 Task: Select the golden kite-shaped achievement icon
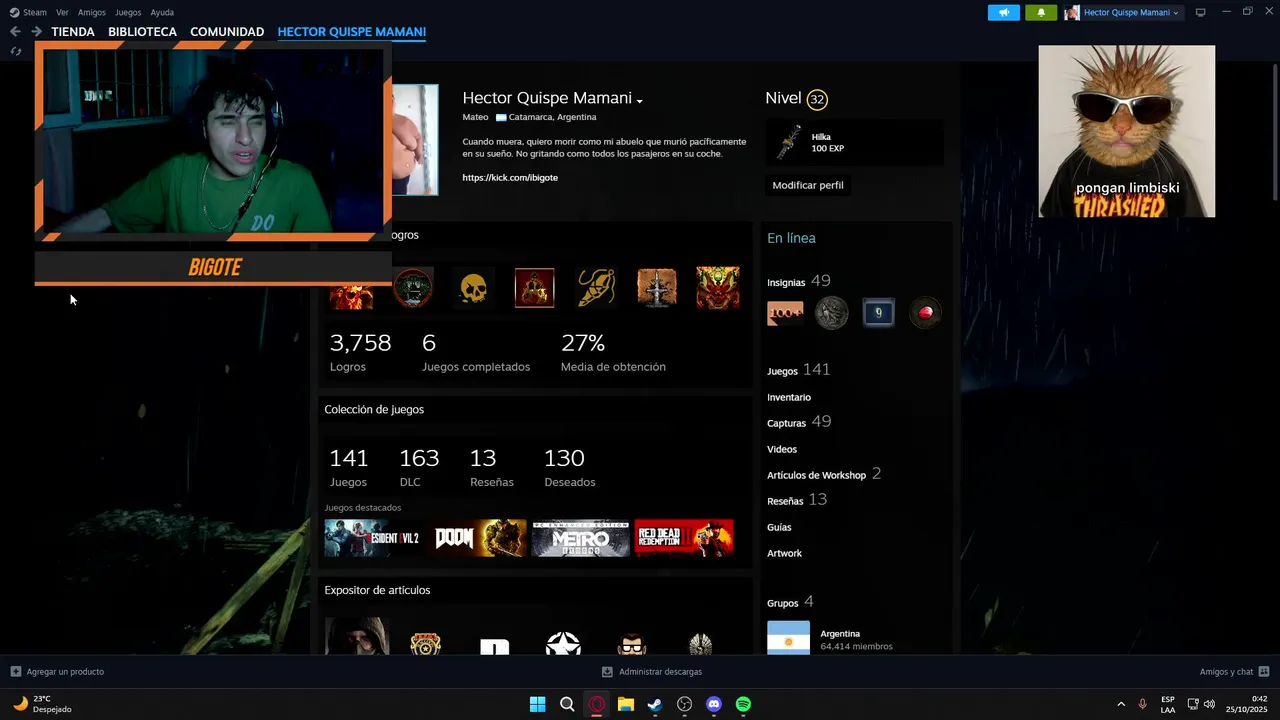coord(596,288)
